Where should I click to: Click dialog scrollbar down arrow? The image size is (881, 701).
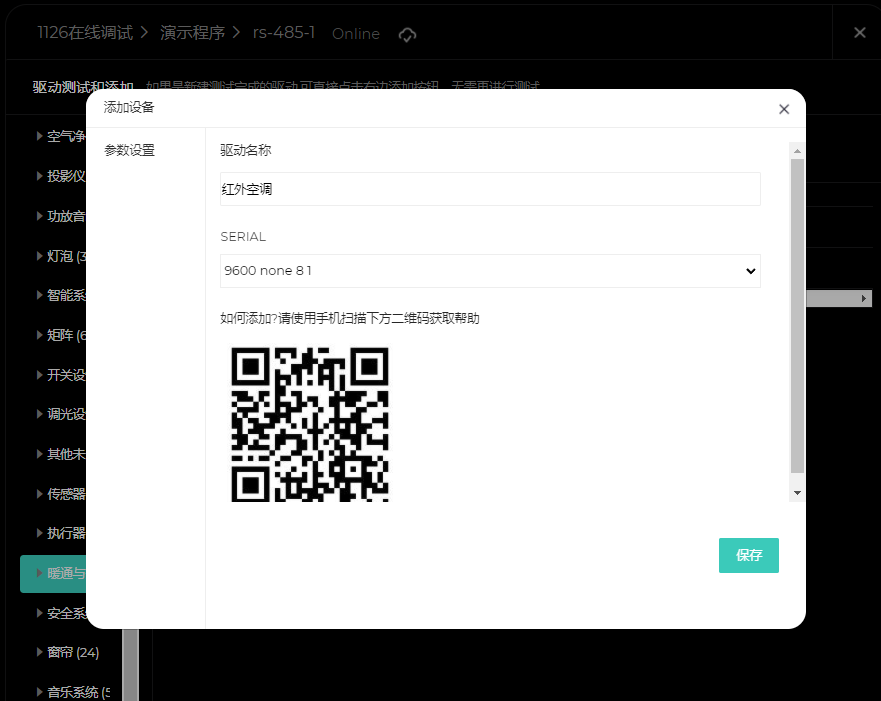[797, 493]
